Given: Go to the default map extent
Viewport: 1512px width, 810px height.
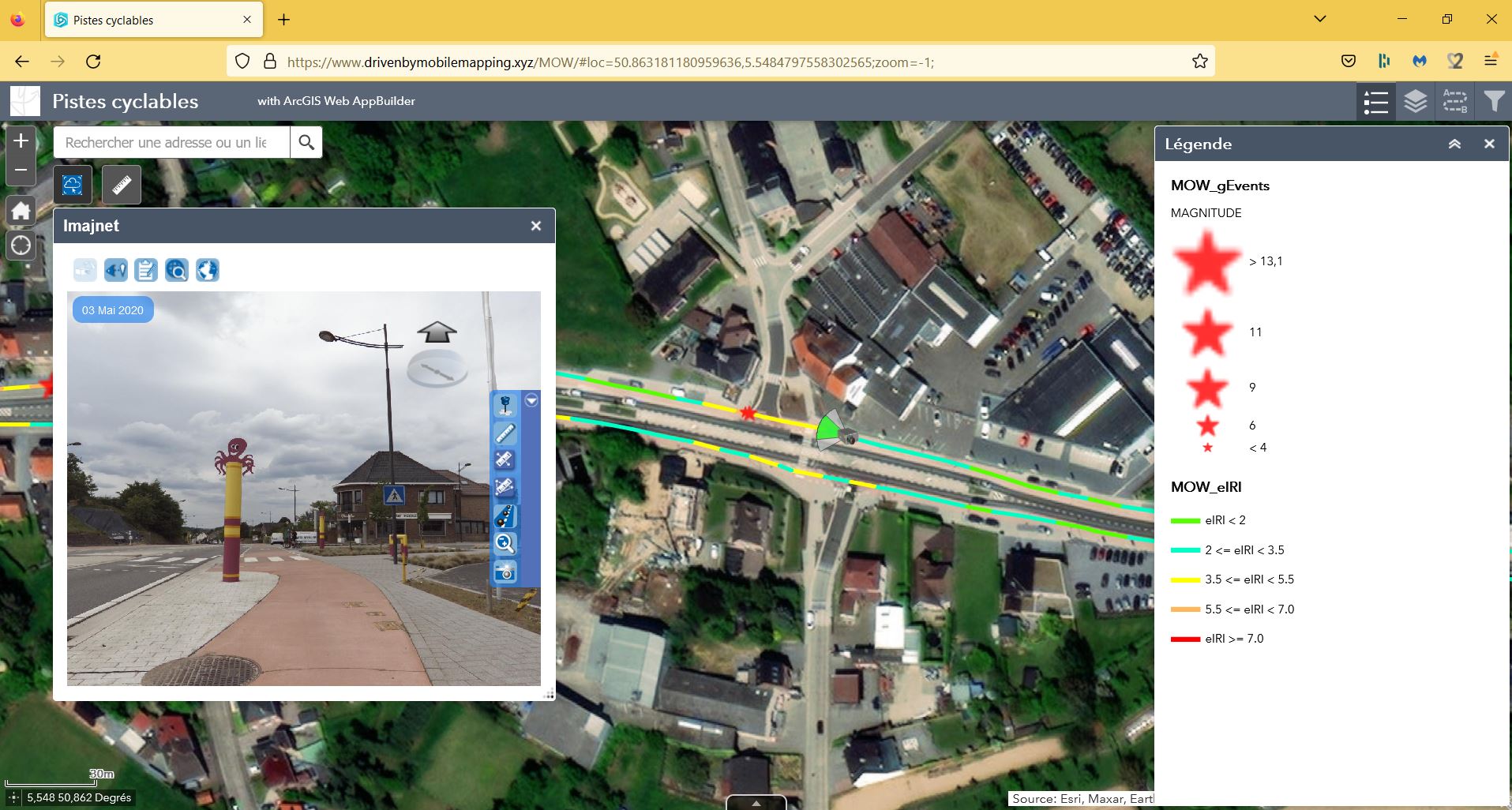Looking at the screenshot, I should (21, 211).
